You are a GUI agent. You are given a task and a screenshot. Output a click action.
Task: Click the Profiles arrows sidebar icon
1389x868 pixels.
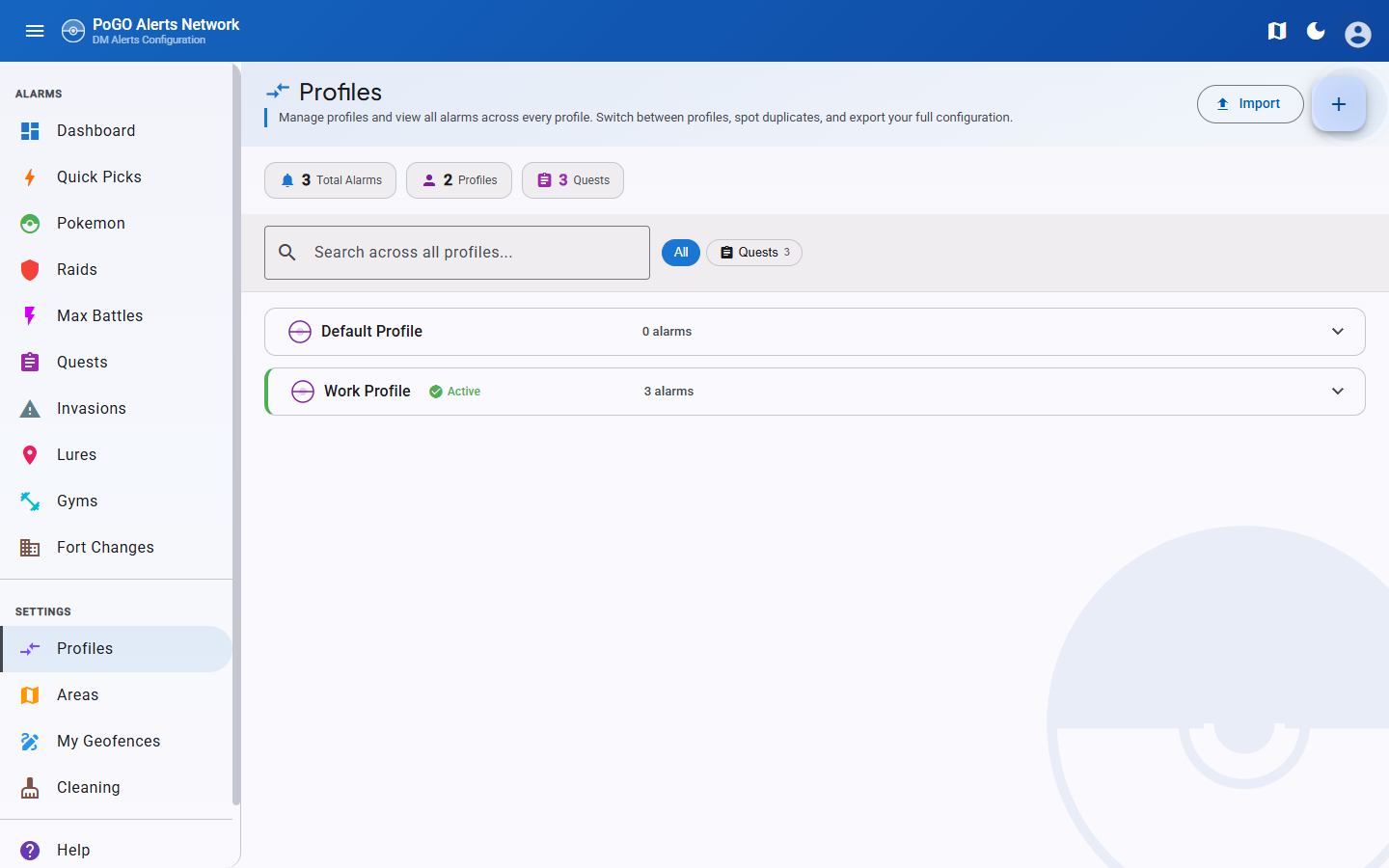[30, 649]
